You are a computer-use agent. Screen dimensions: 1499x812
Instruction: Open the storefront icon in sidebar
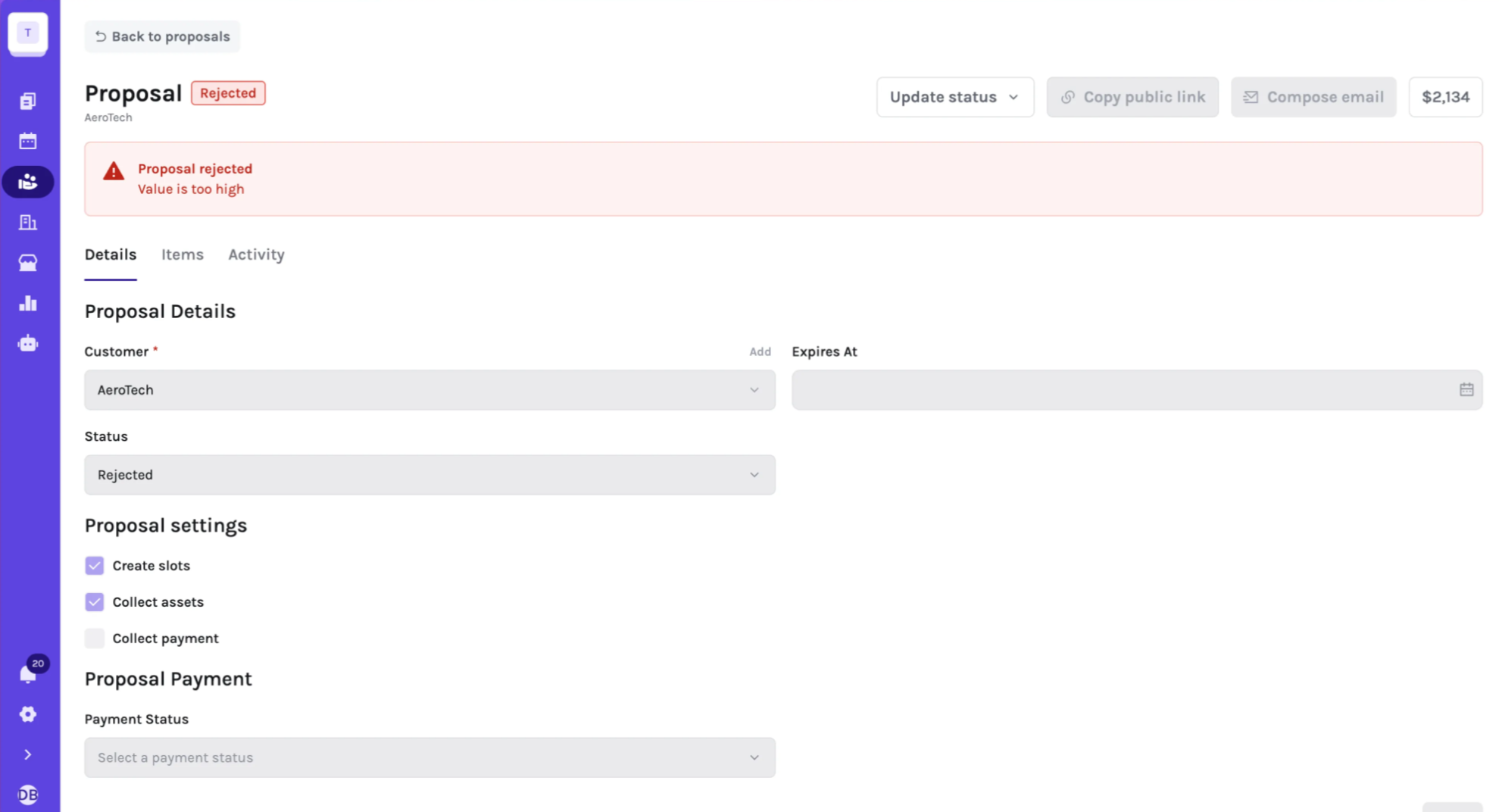click(28, 263)
